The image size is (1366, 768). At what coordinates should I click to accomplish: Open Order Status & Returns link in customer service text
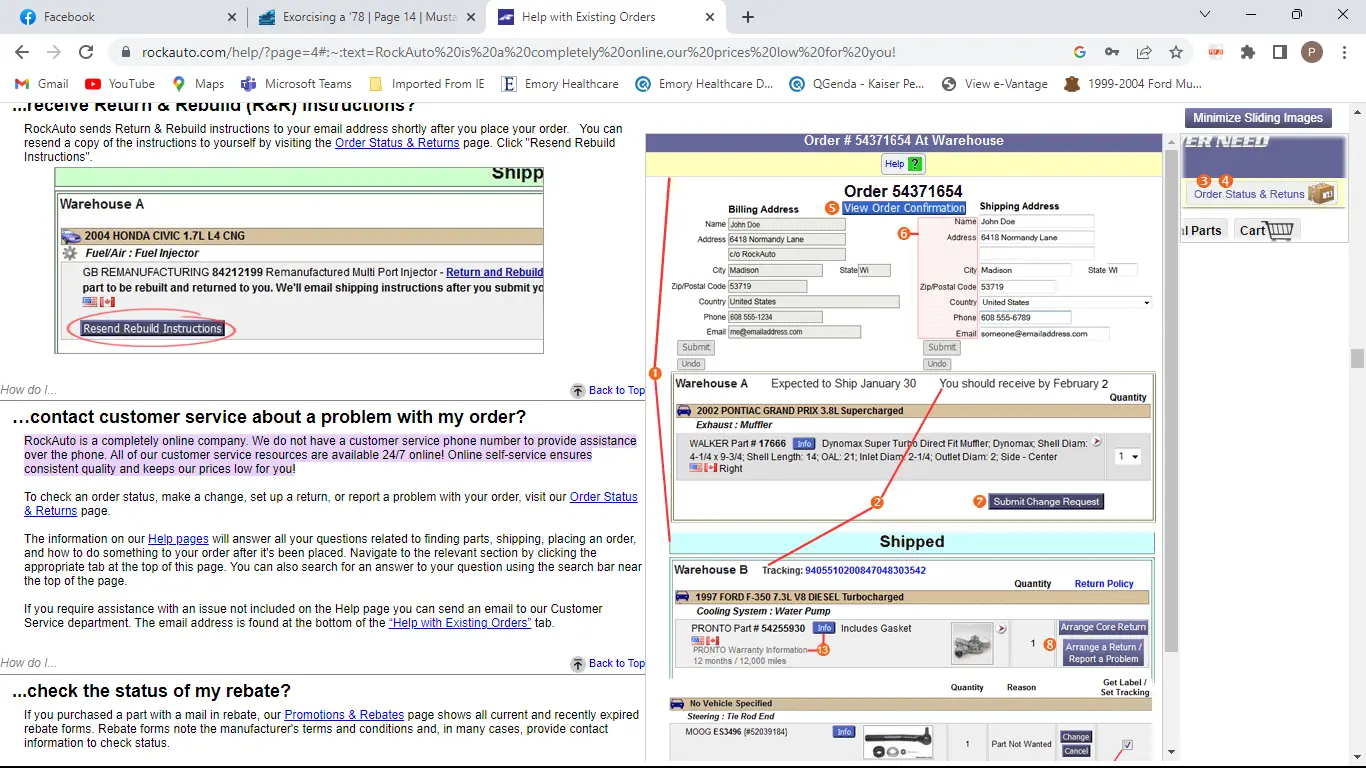(604, 497)
